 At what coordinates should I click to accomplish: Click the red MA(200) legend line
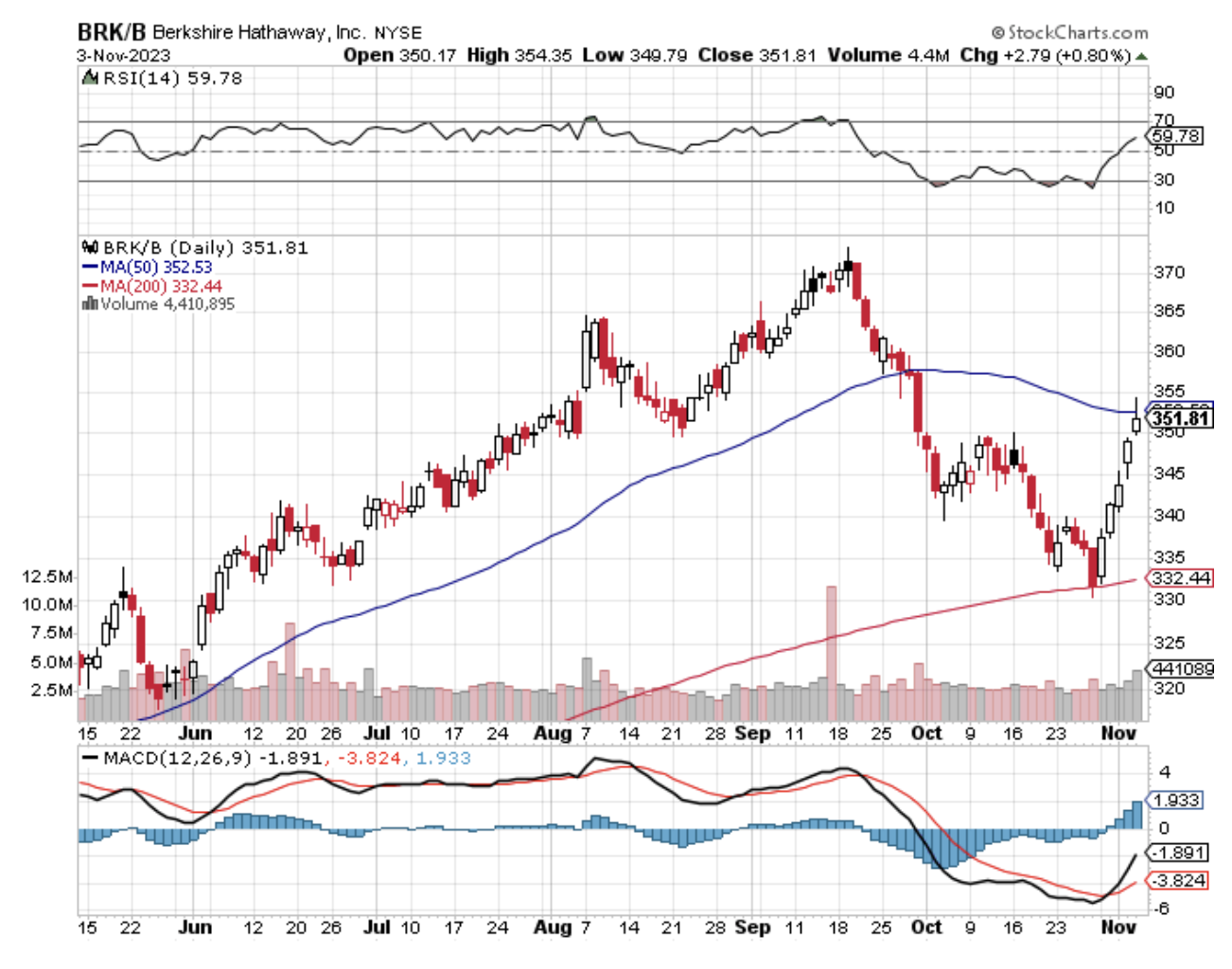coord(90,287)
